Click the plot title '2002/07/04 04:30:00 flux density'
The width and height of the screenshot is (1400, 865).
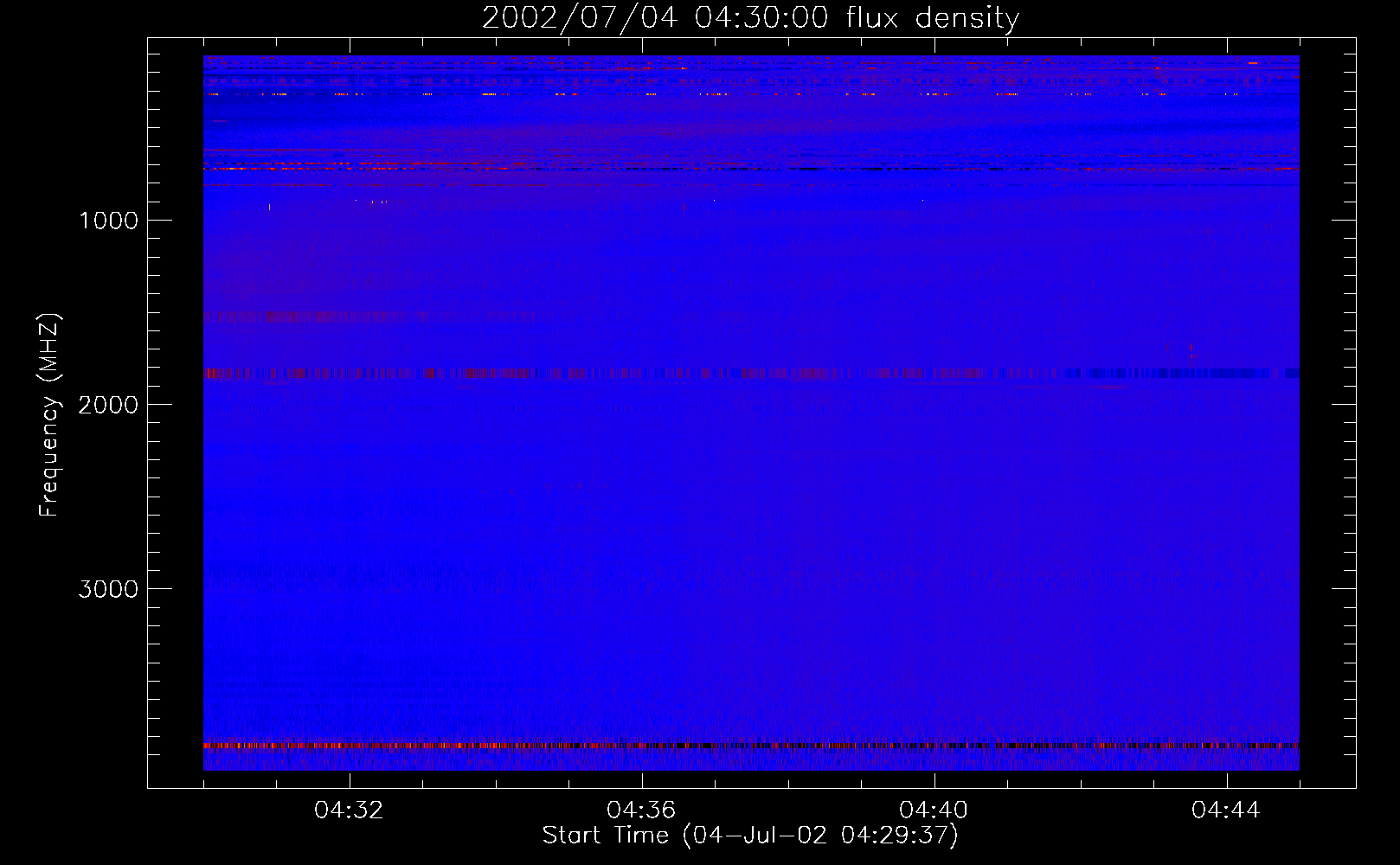pyautogui.click(x=750, y=17)
